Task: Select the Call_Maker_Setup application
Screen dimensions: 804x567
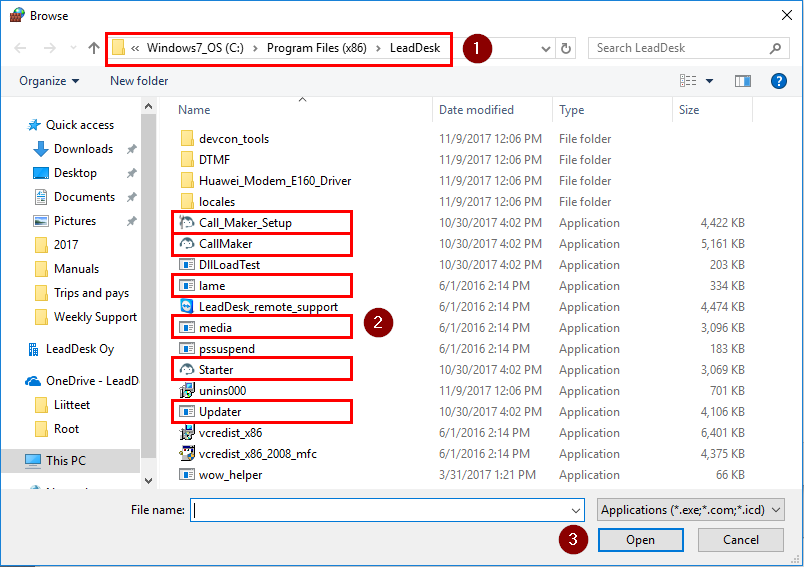Action: click(235, 223)
